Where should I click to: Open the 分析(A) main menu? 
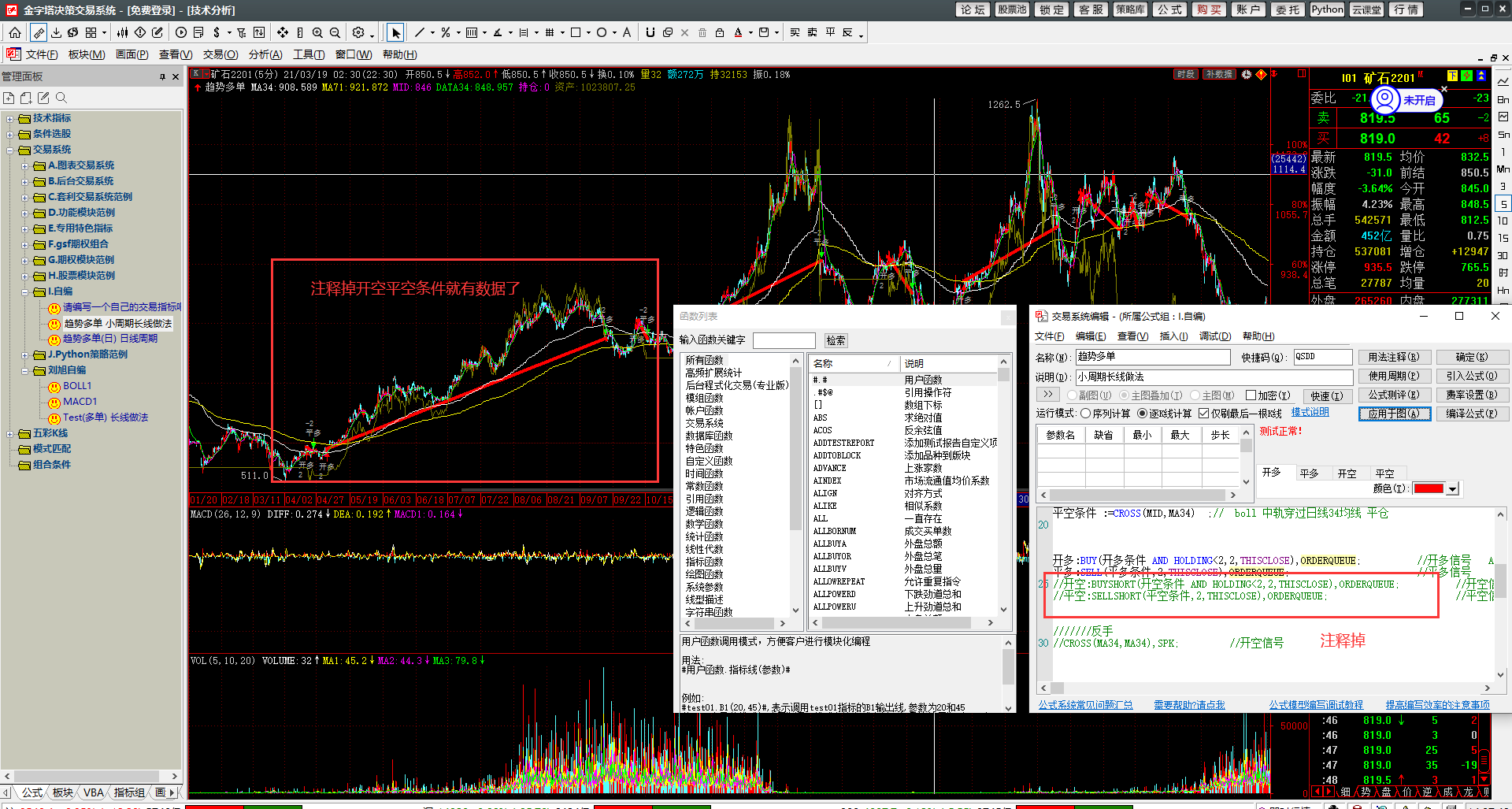[265, 54]
